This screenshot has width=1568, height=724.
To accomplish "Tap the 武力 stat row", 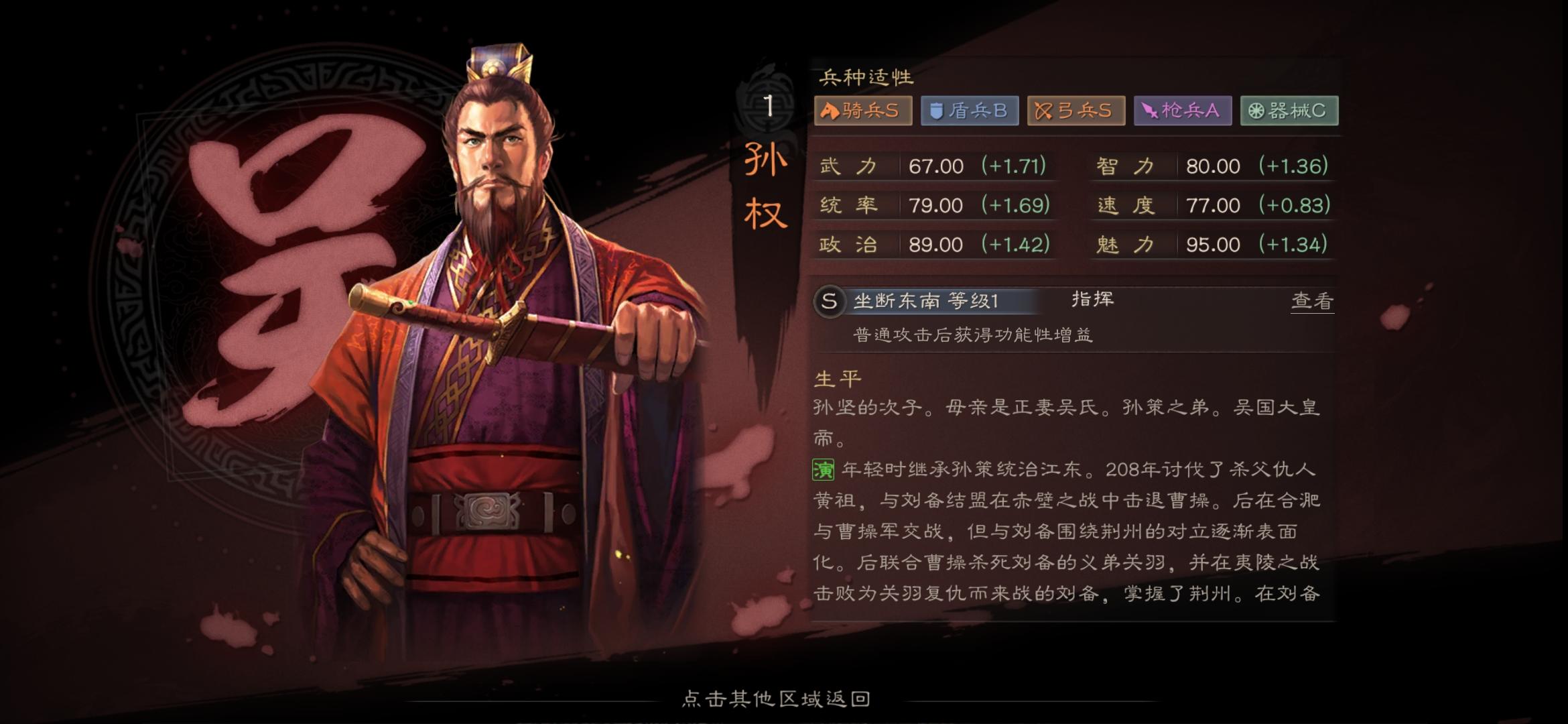I will pos(936,166).
